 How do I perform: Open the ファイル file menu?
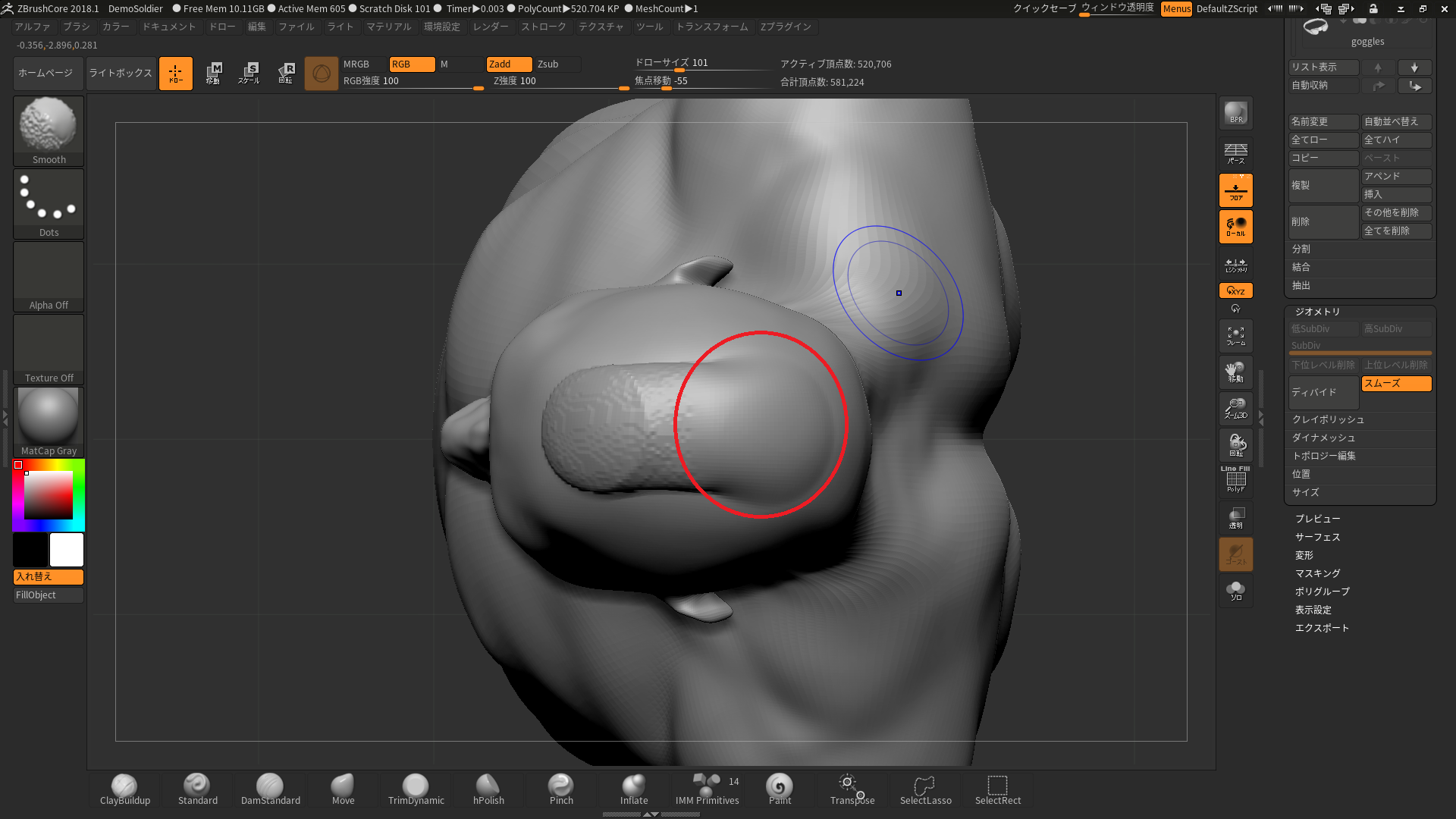tap(295, 26)
